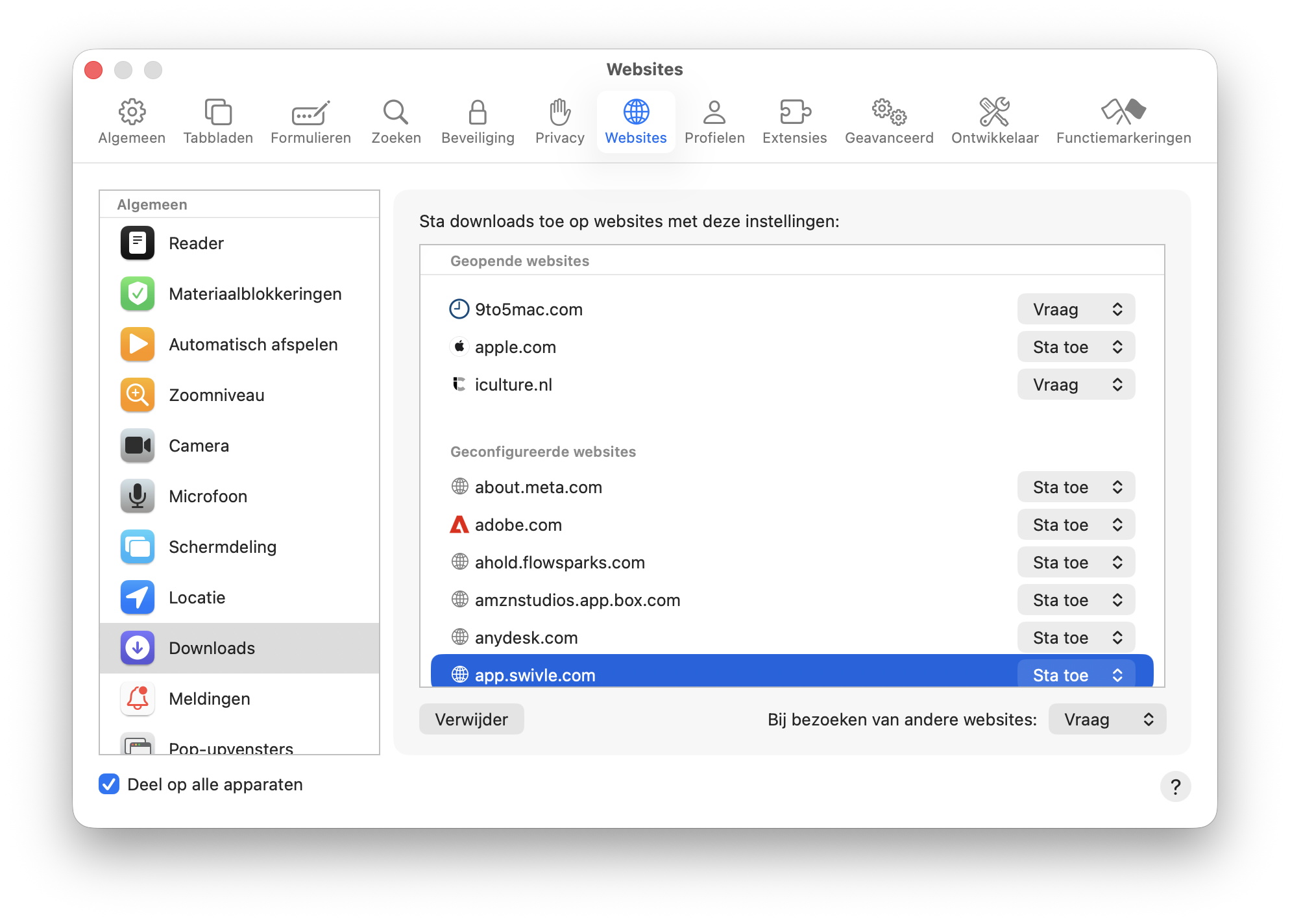1290x924 pixels.
Task: Select Camera label in the sidebar
Action: coord(199,446)
